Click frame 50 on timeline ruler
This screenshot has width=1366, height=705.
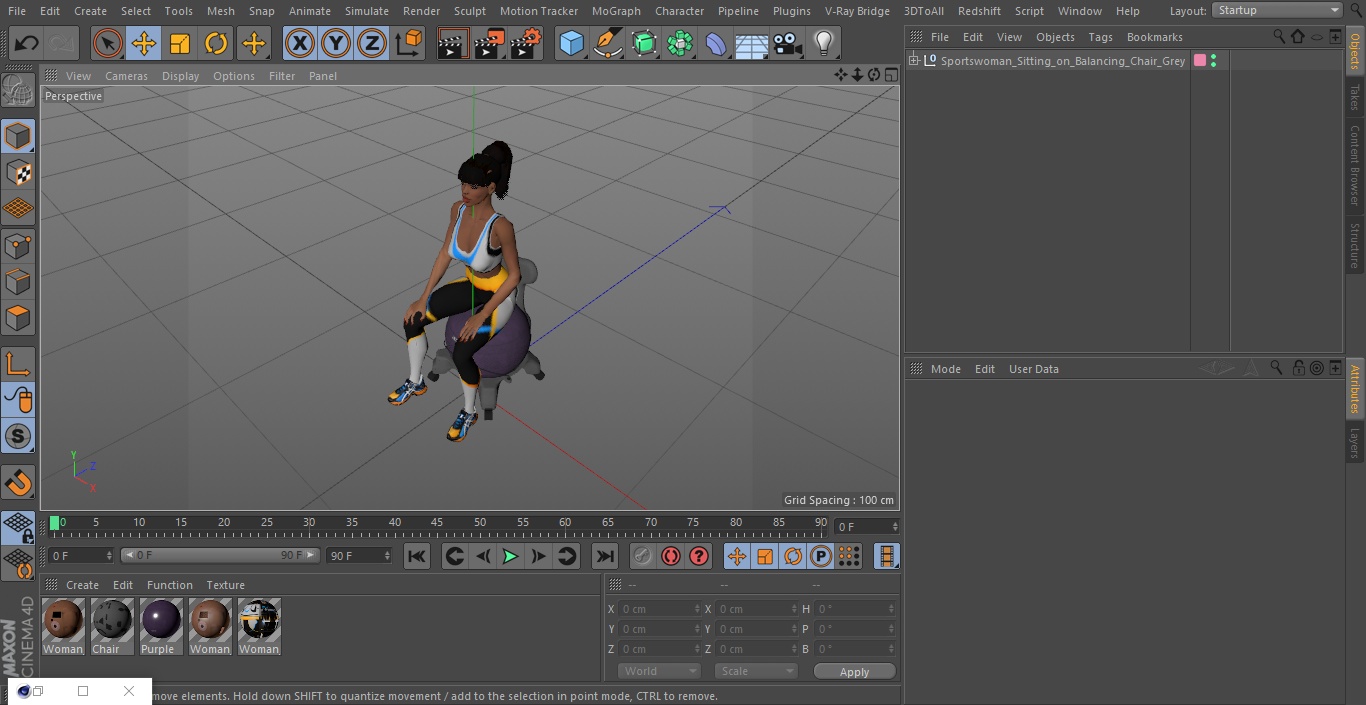tap(480, 523)
